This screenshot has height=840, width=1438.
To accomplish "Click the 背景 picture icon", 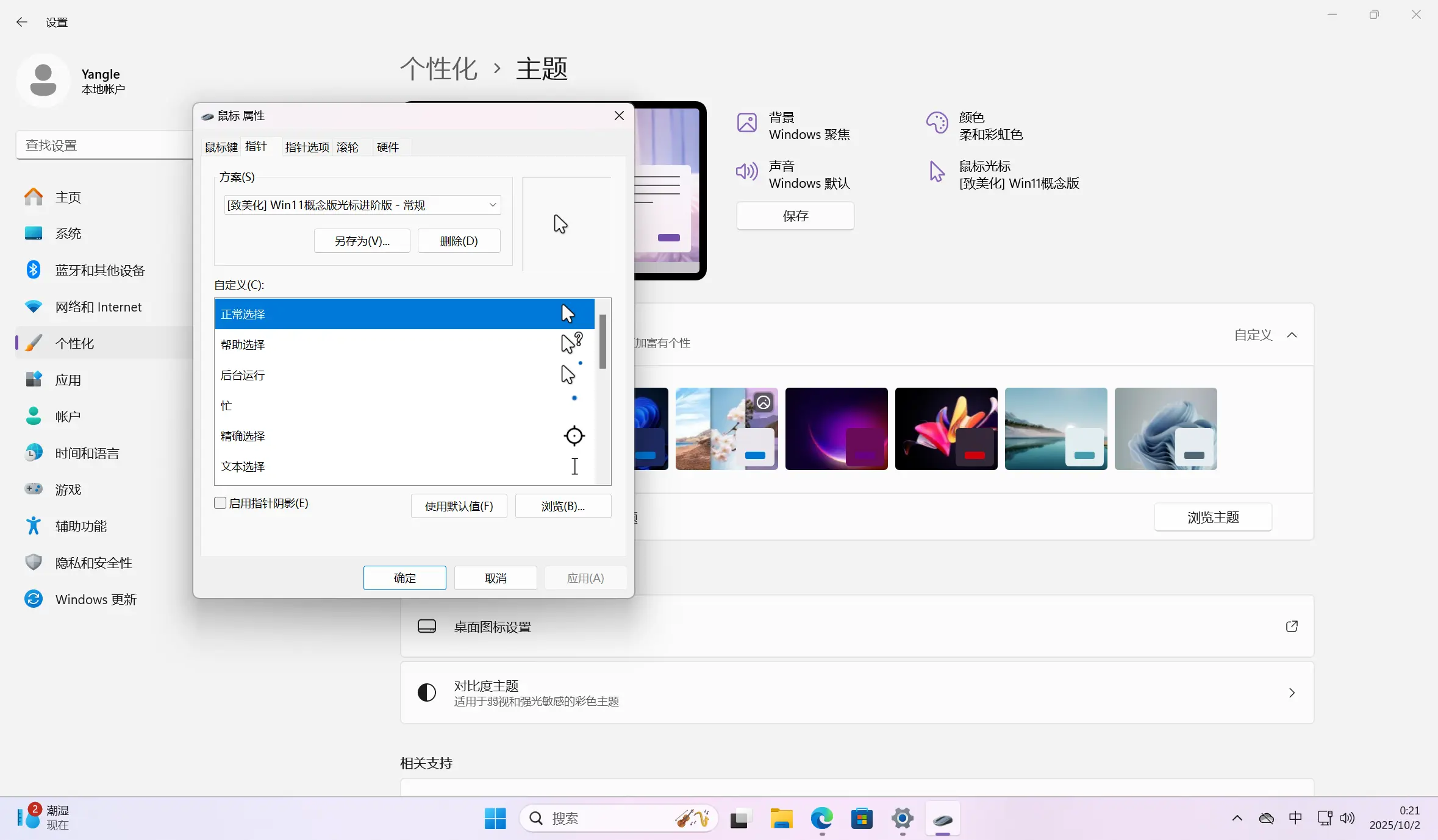I will [746, 123].
